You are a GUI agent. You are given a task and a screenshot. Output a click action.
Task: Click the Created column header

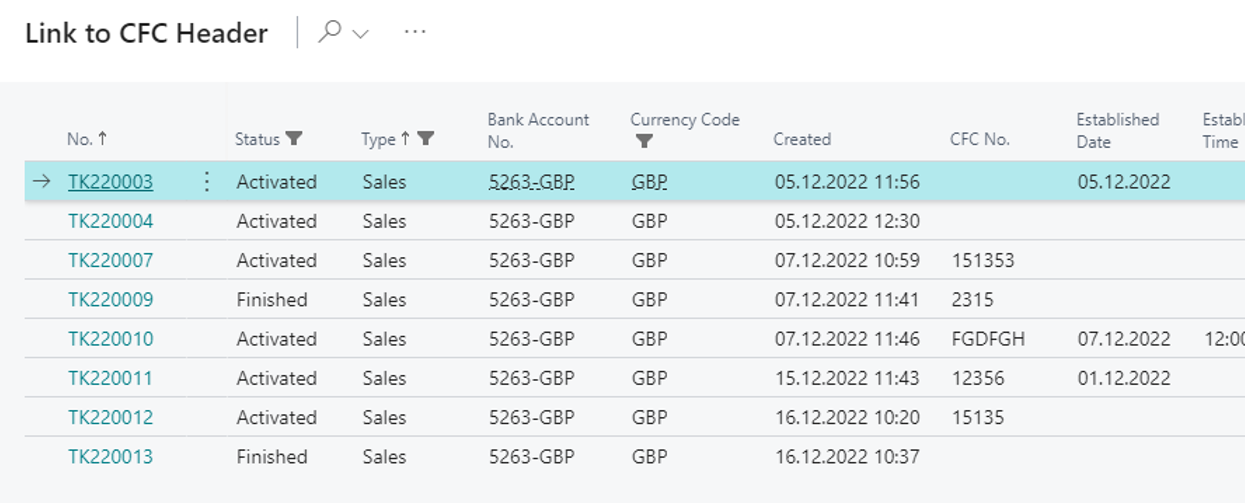click(802, 139)
